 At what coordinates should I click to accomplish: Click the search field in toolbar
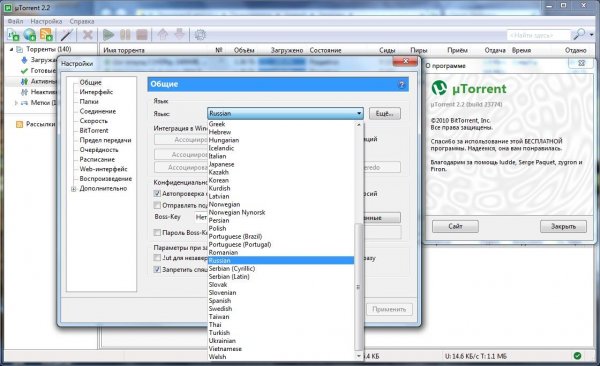click(538, 35)
